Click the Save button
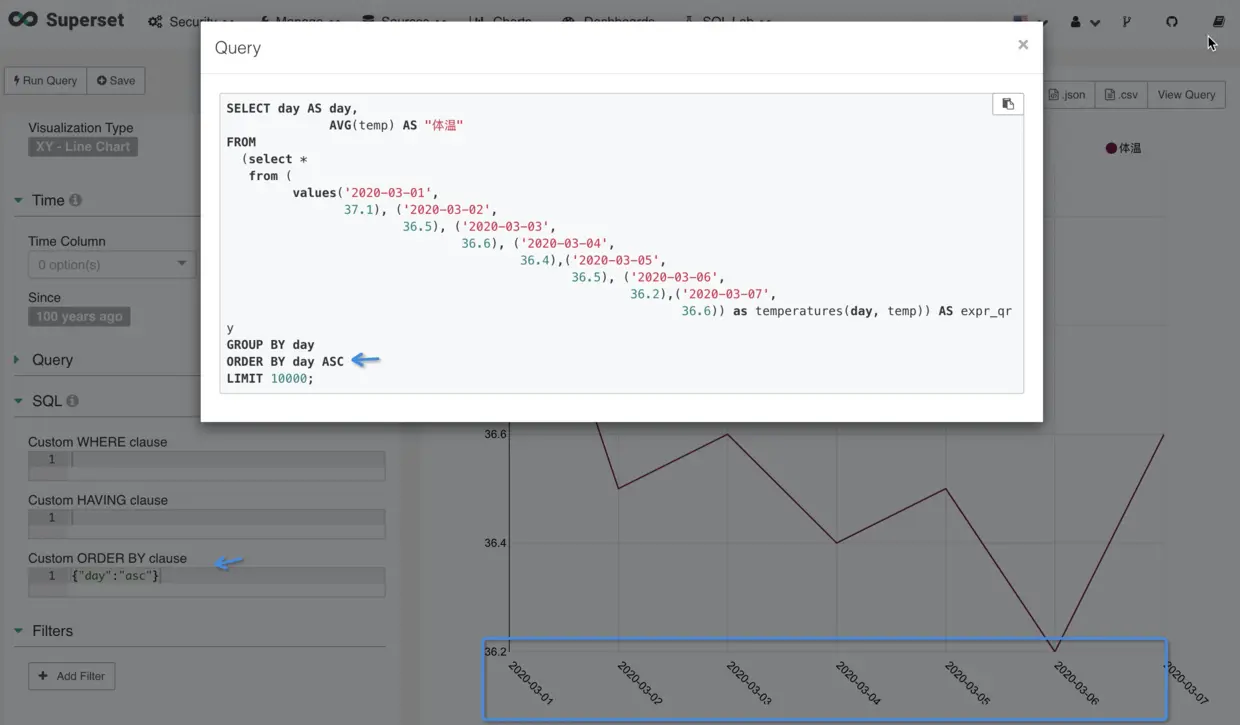 116,81
